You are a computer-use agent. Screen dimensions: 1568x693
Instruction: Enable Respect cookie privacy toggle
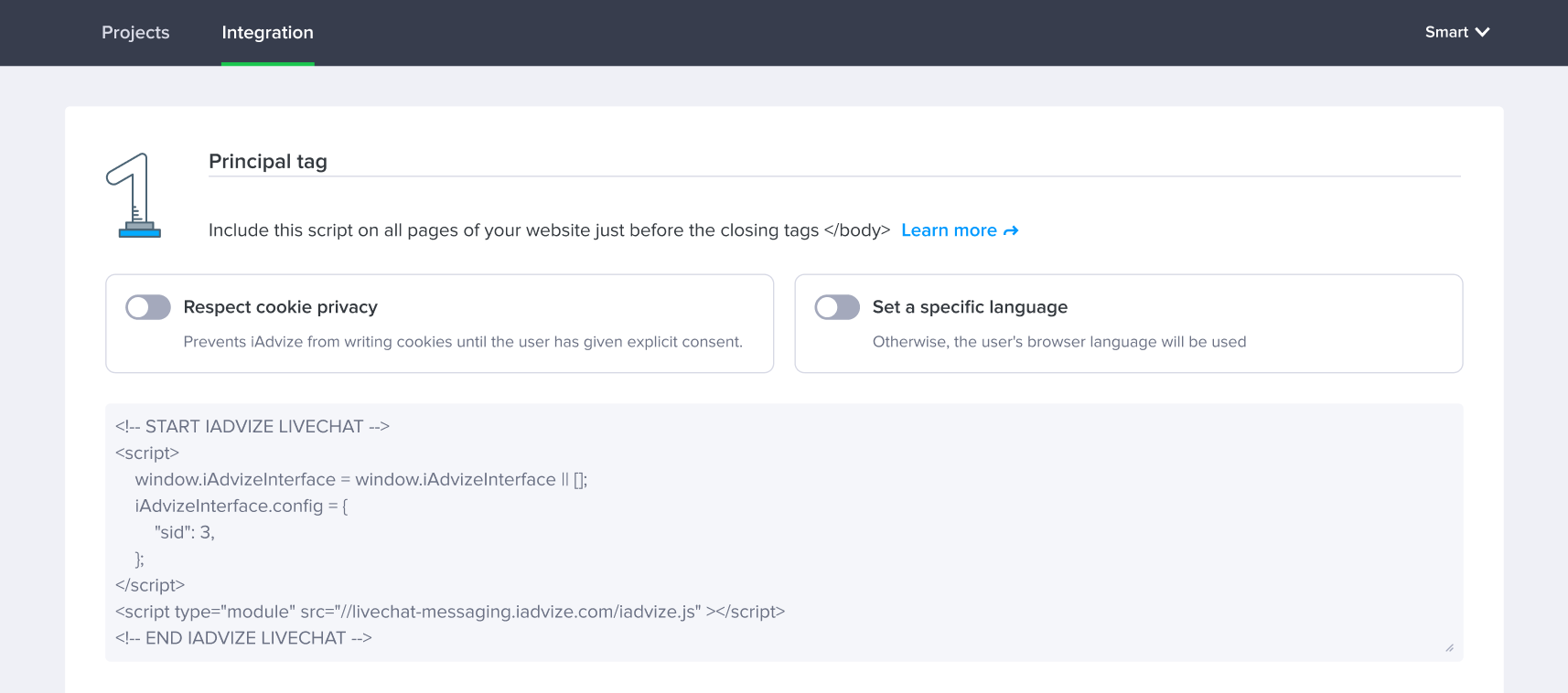(x=148, y=307)
